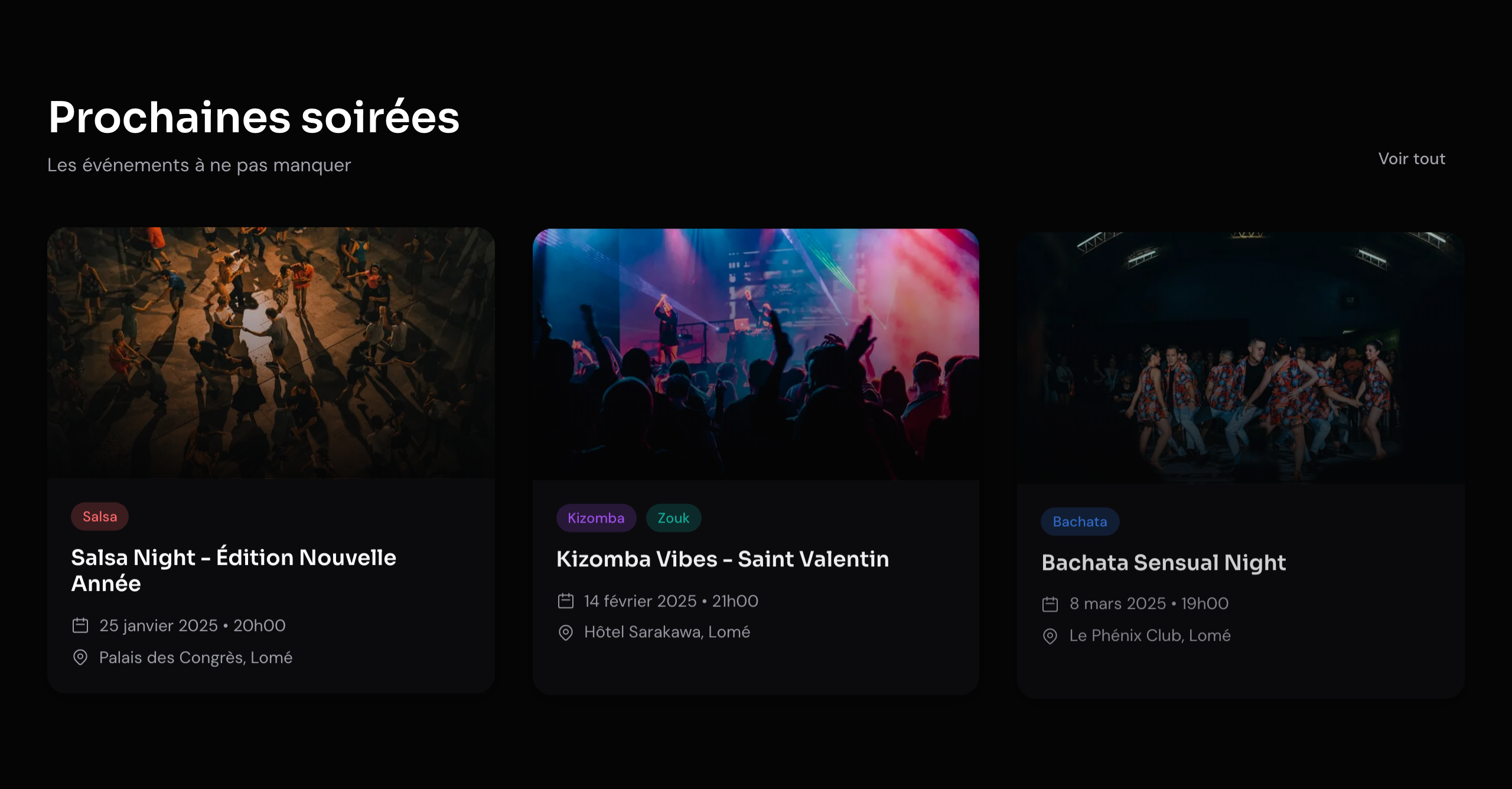Click the 25 janvier 2025 date text
This screenshot has height=789, width=1512.
(158, 625)
